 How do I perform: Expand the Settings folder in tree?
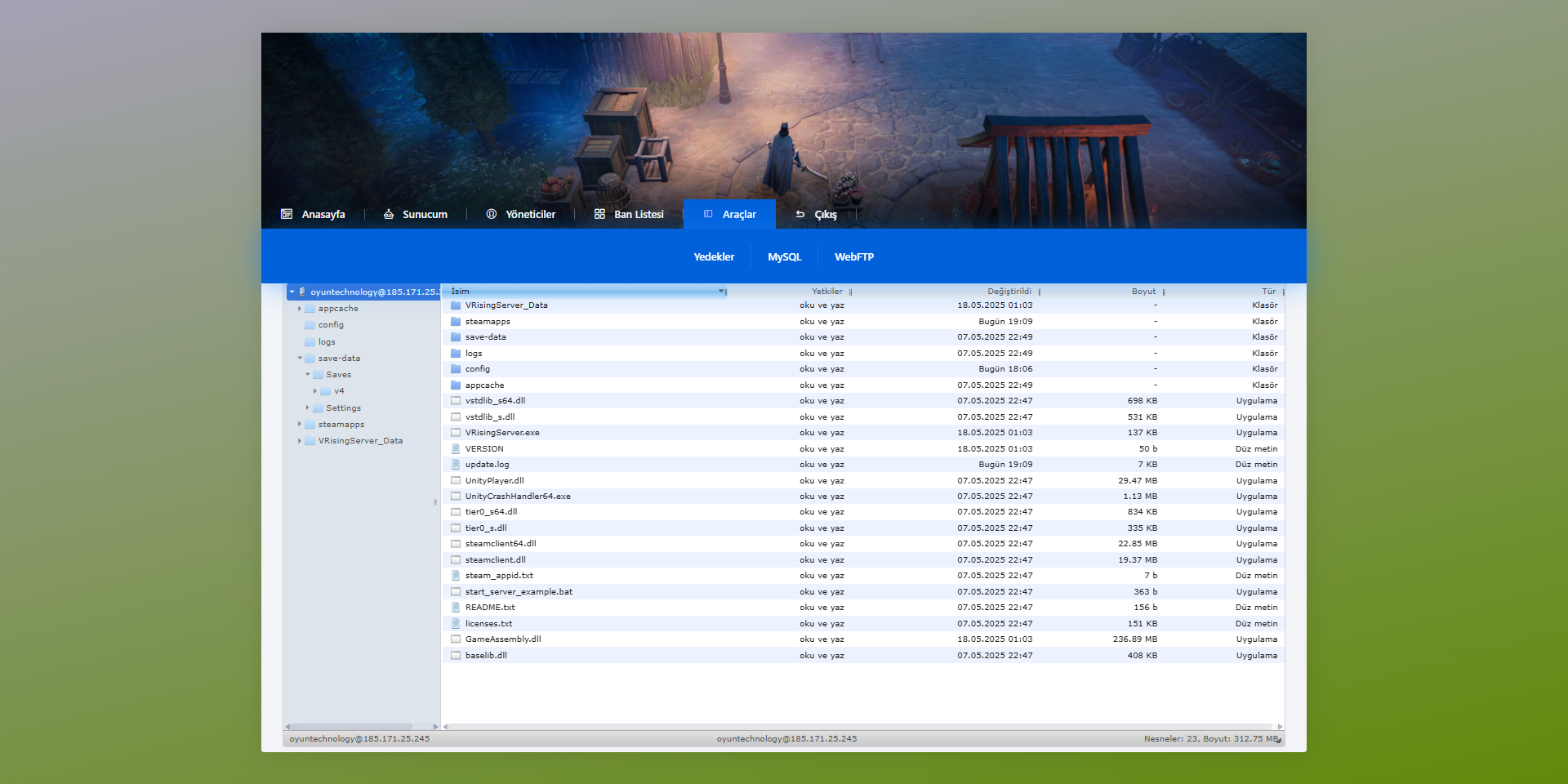point(308,408)
